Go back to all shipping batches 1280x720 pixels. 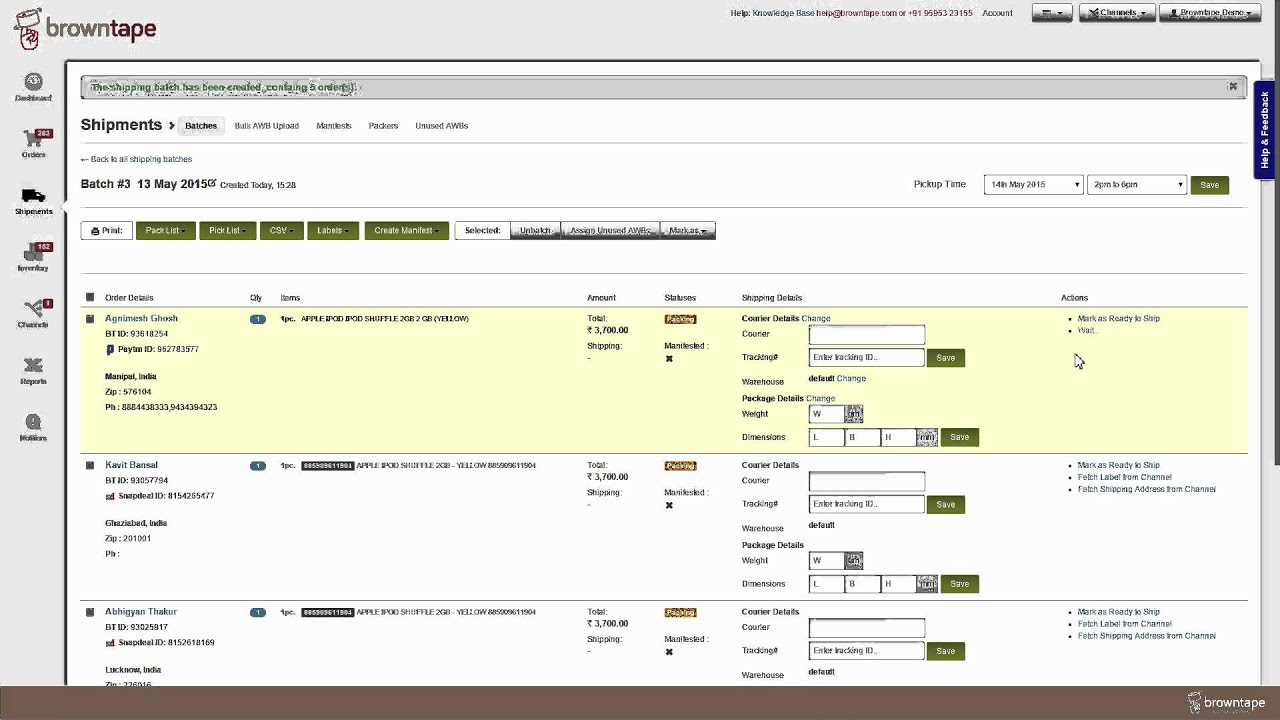(136, 159)
